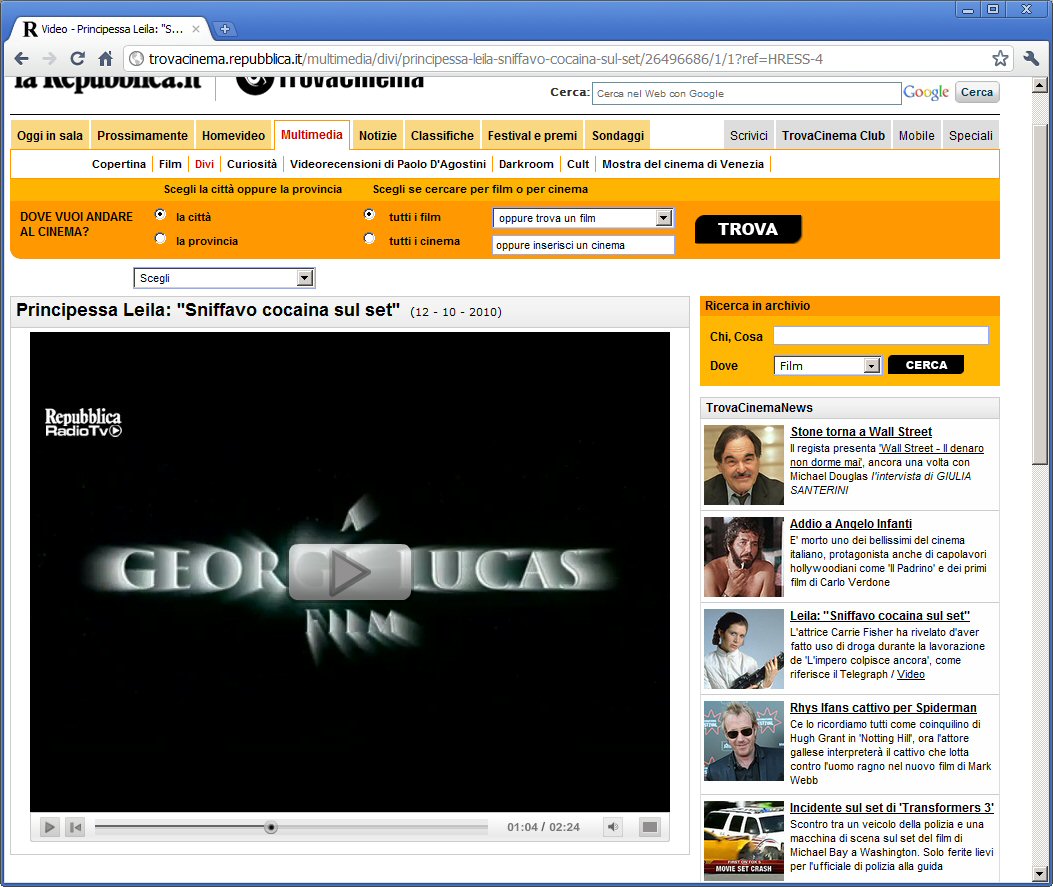Click the Transformers movie set crash thumbnail
Screen dimensions: 1053x887
click(x=743, y=841)
